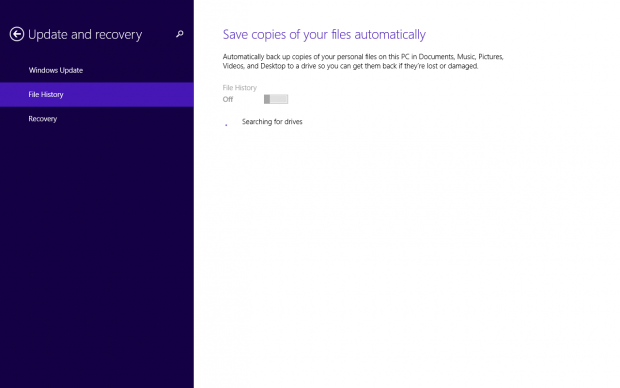Click the 'Save copies of your files automatically' heading
Viewport: 620px width, 388px height.
pyautogui.click(x=324, y=35)
